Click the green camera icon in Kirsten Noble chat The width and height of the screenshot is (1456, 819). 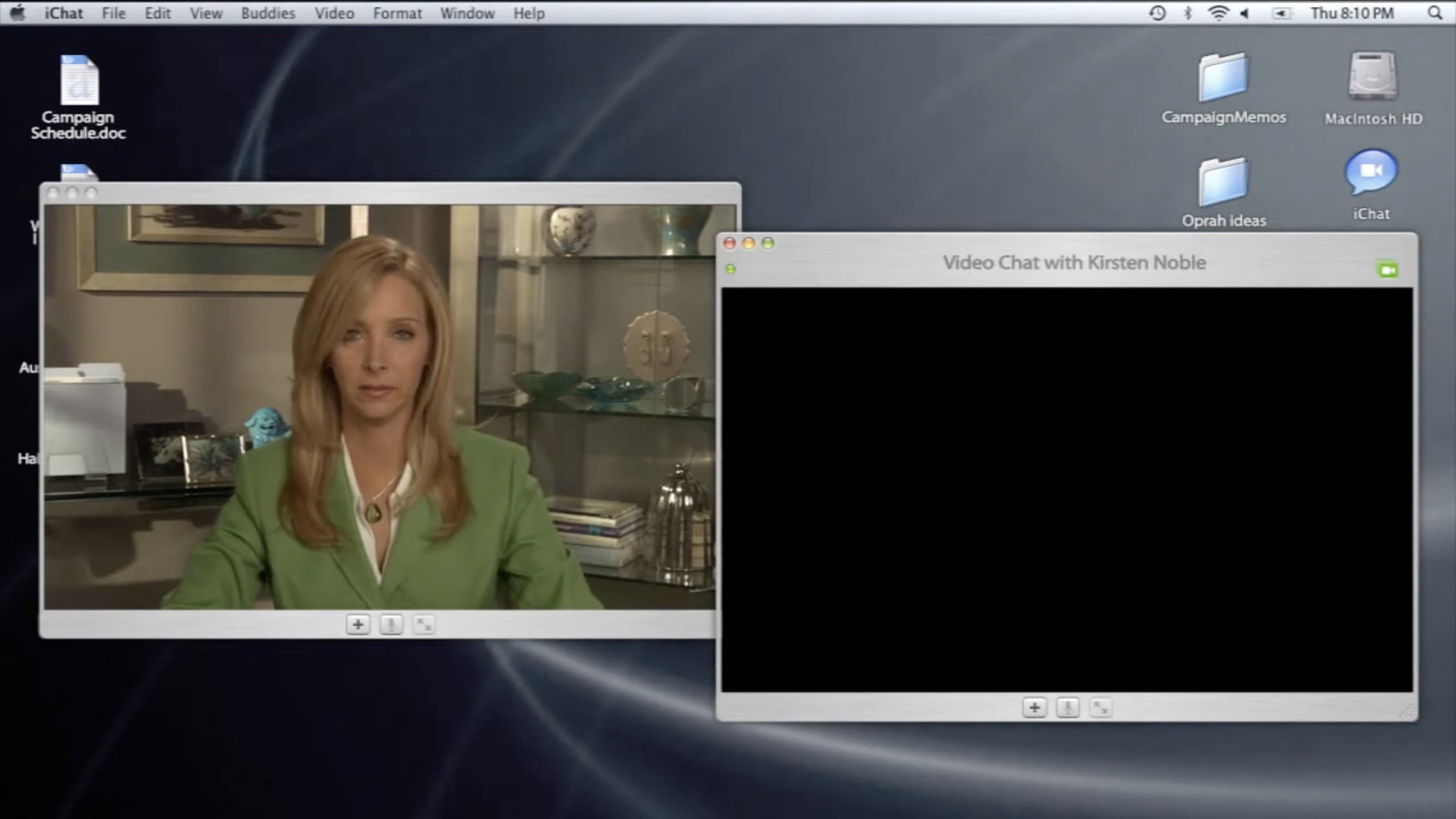coord(1388,270)
